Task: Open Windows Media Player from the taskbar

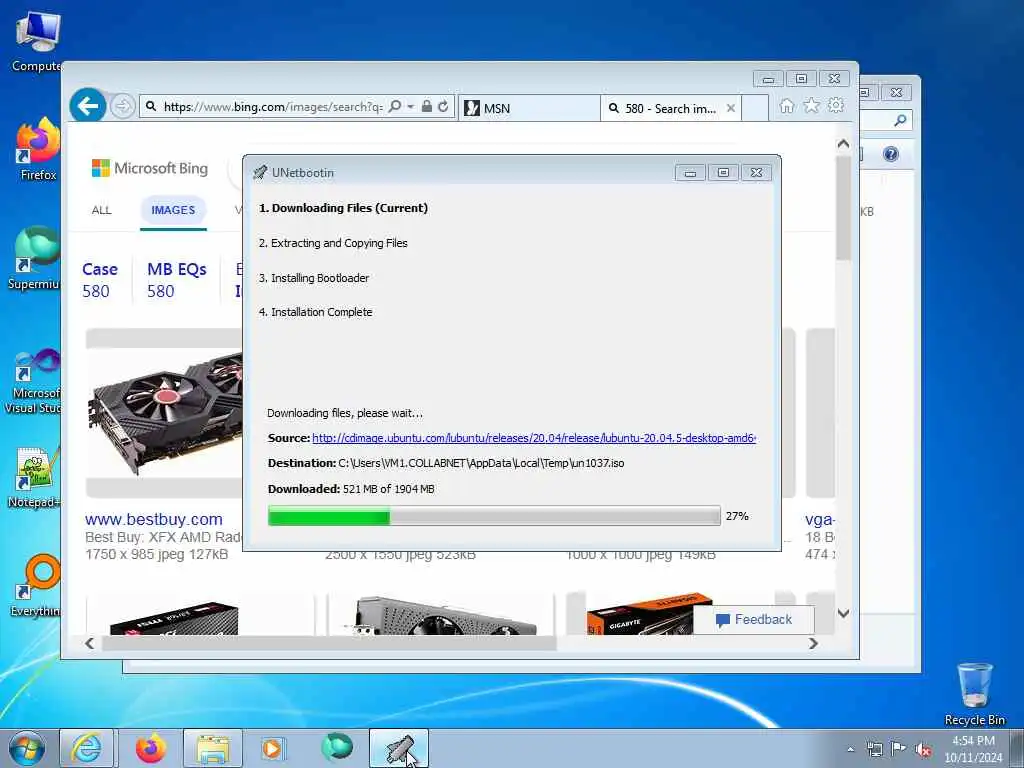Action: click(272, 748)
